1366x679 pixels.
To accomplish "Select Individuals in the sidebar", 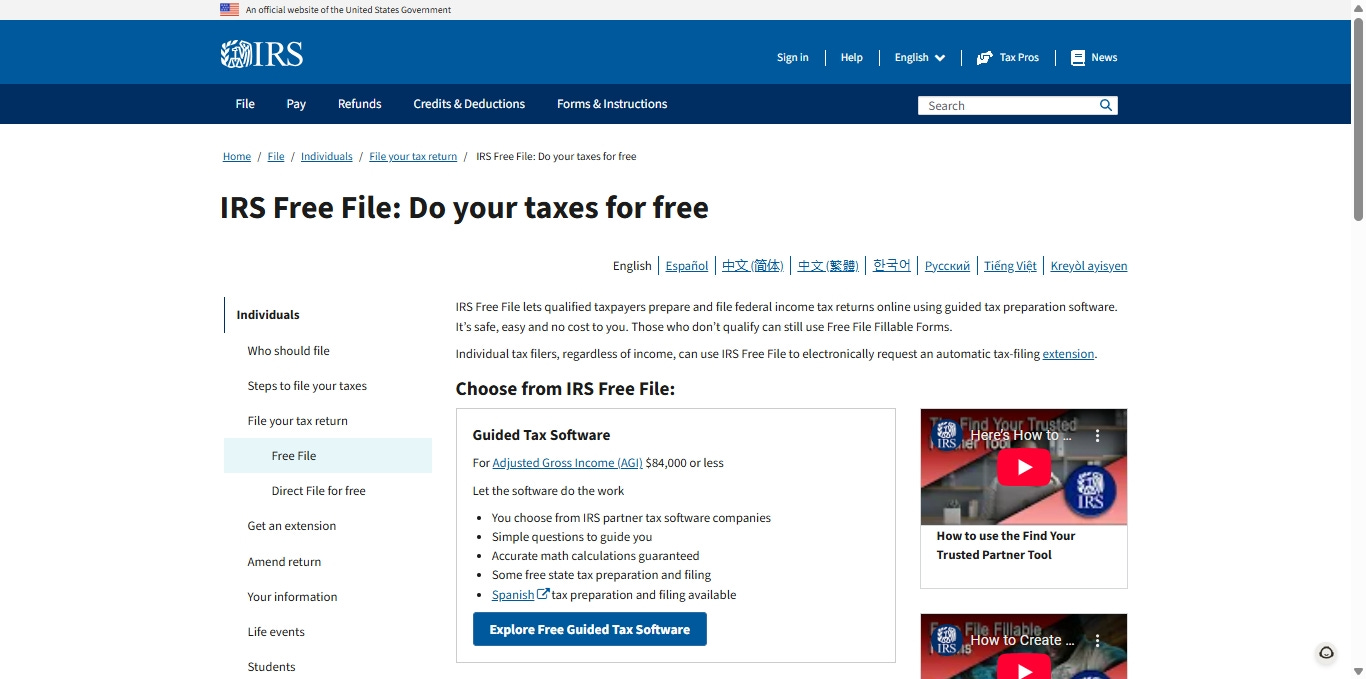I will pos(268,315).
